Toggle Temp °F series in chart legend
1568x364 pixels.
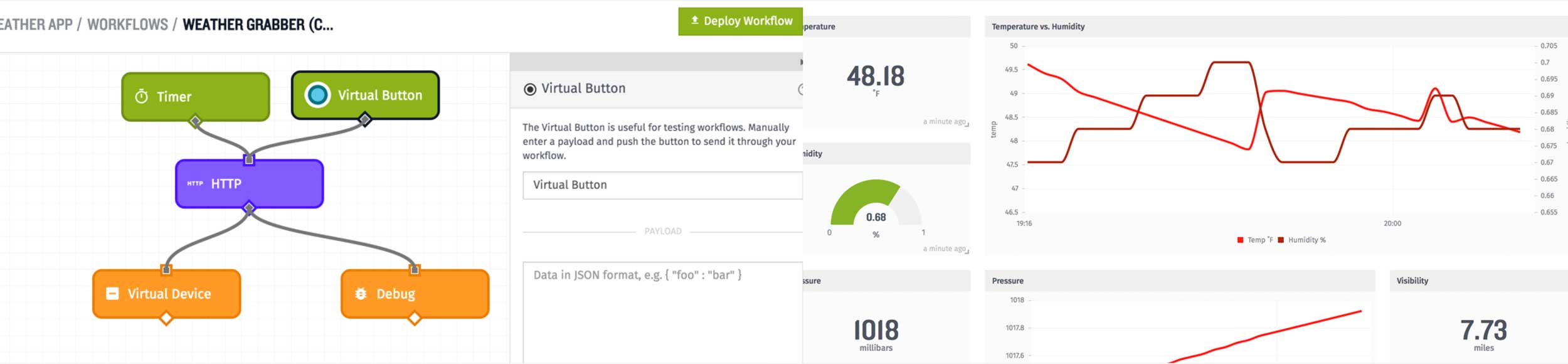tap(1254, 240)
